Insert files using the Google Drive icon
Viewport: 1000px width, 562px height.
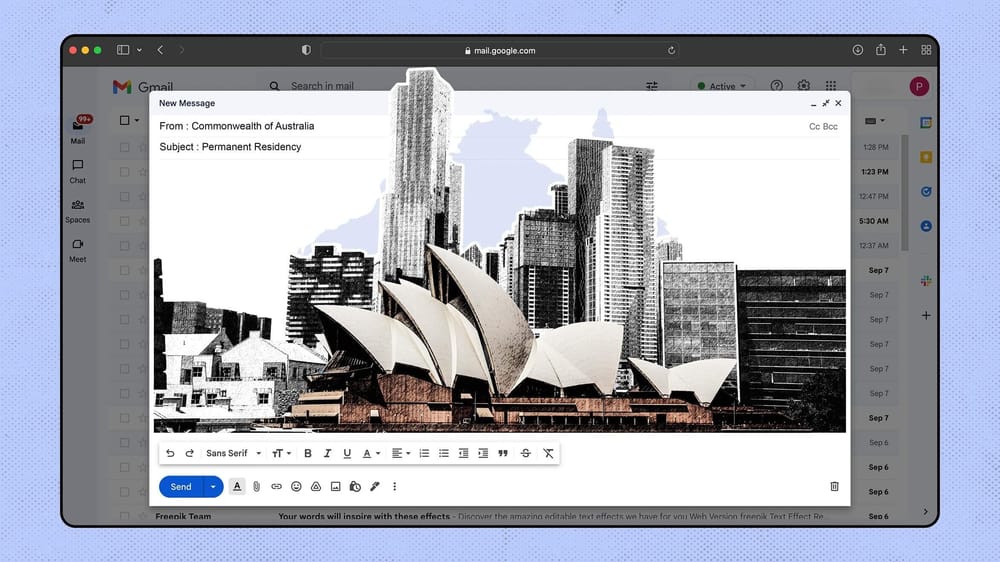click(x=316, y=487)
